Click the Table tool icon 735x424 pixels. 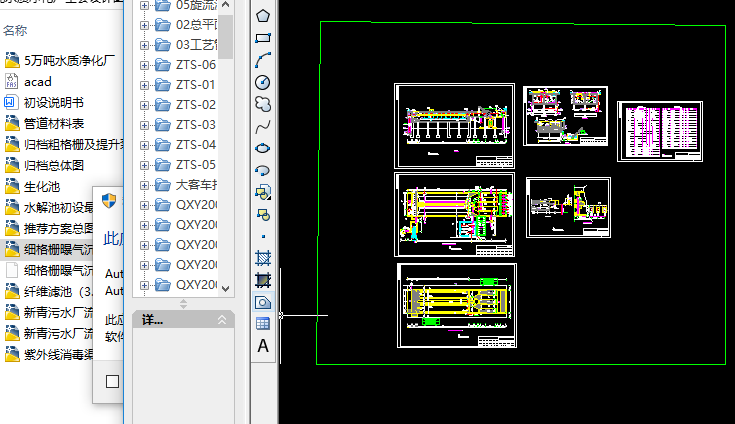[x=263, y=324]
